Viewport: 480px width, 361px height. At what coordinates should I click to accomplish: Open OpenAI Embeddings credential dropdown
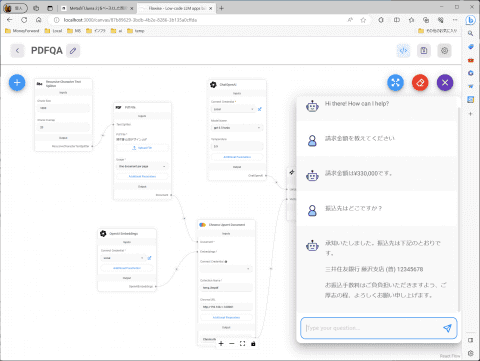123,258
